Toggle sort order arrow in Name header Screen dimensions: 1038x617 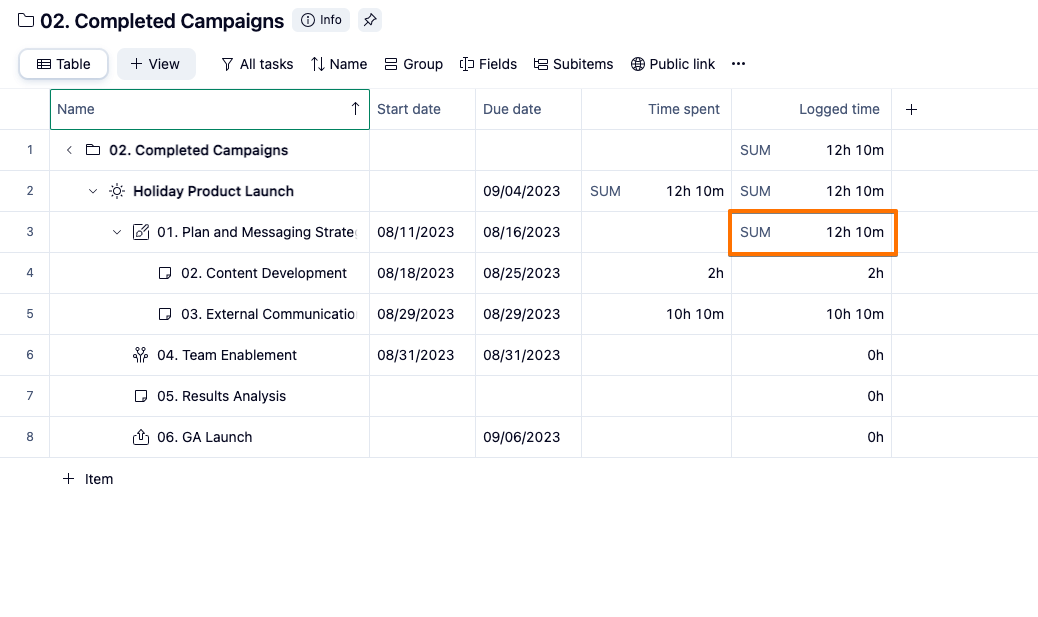[x=355, y=109]
